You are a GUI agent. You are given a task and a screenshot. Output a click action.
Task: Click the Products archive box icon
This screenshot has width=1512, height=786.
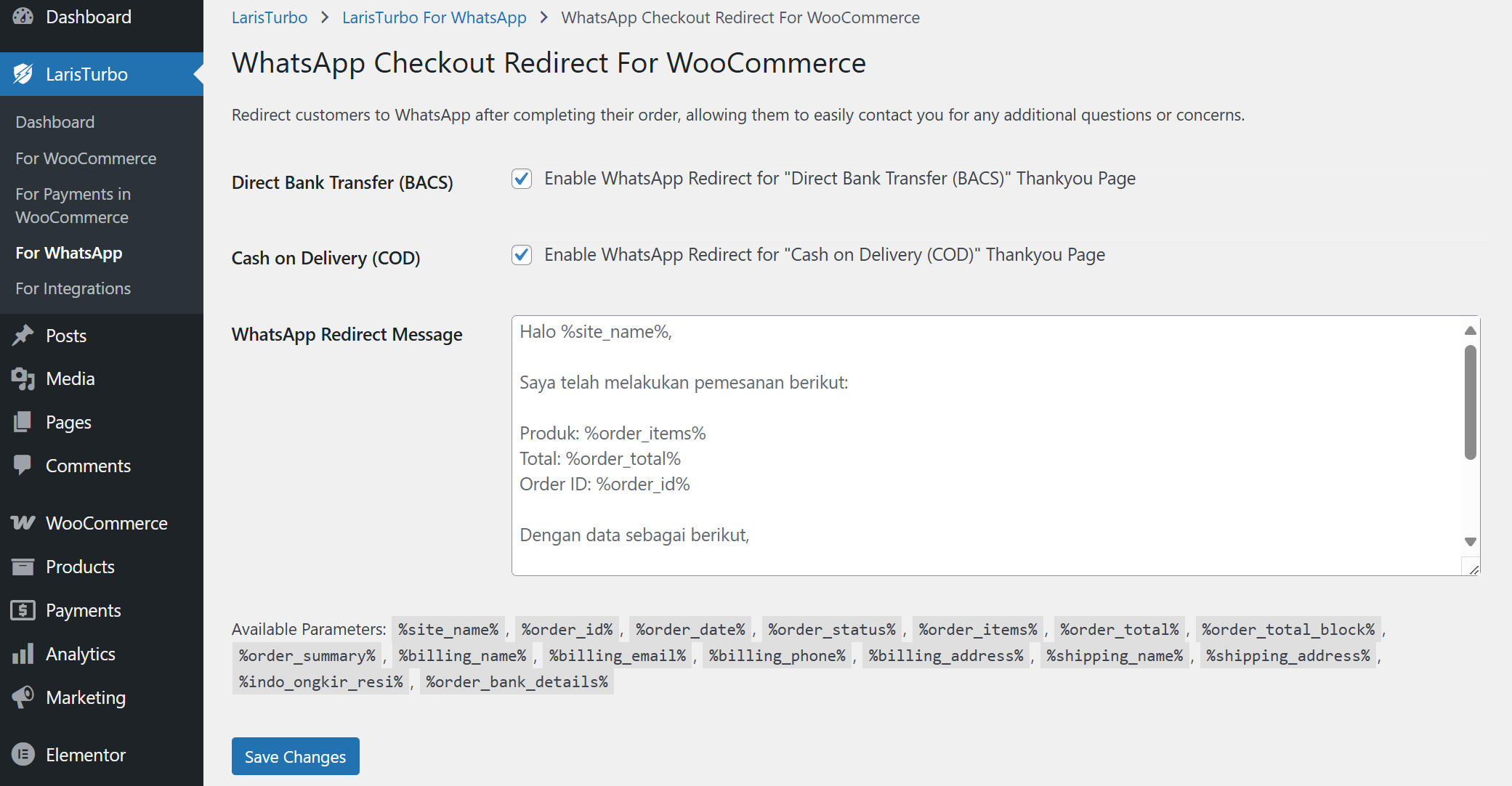click(23, 567)
